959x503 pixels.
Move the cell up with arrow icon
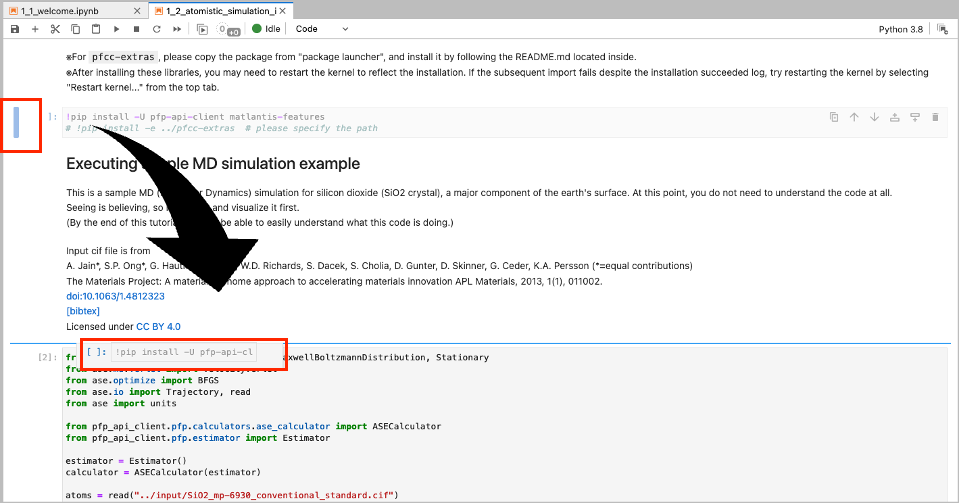point(854,117)
